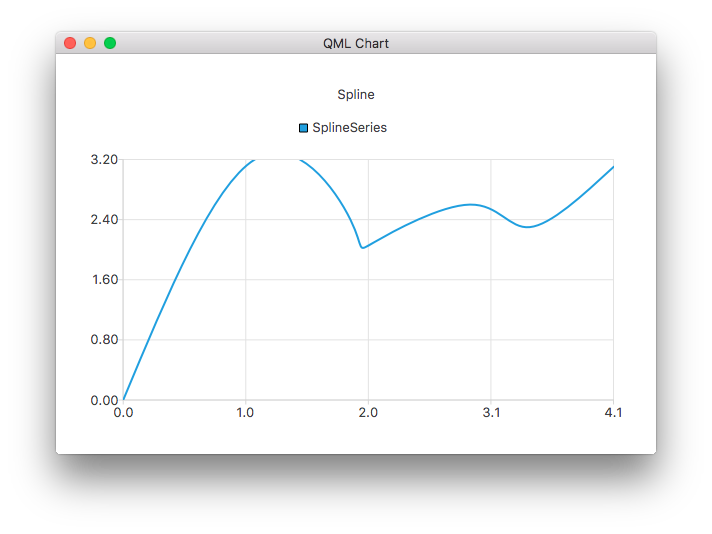Click the 0.80 y-axis label
This screenshot has width=712, height=534.
tap(104, 340)
